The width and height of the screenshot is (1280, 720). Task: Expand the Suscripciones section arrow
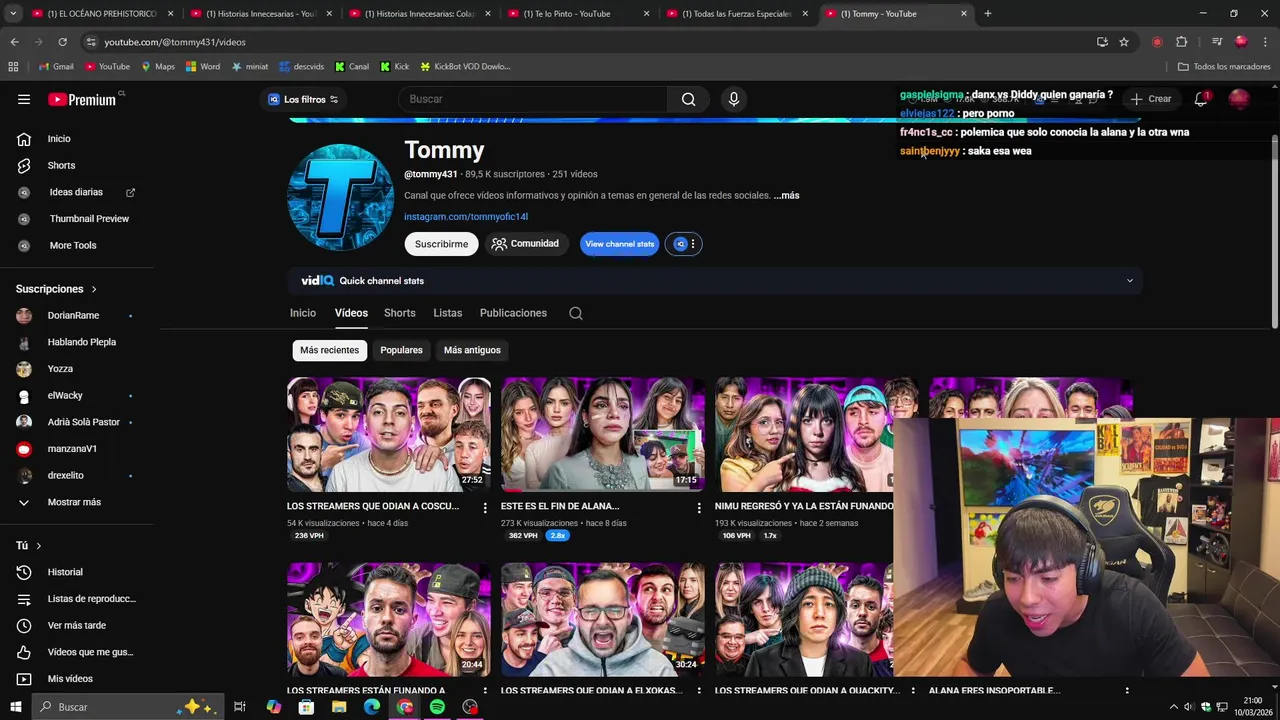pyautogui.click(x=94, y=289)
